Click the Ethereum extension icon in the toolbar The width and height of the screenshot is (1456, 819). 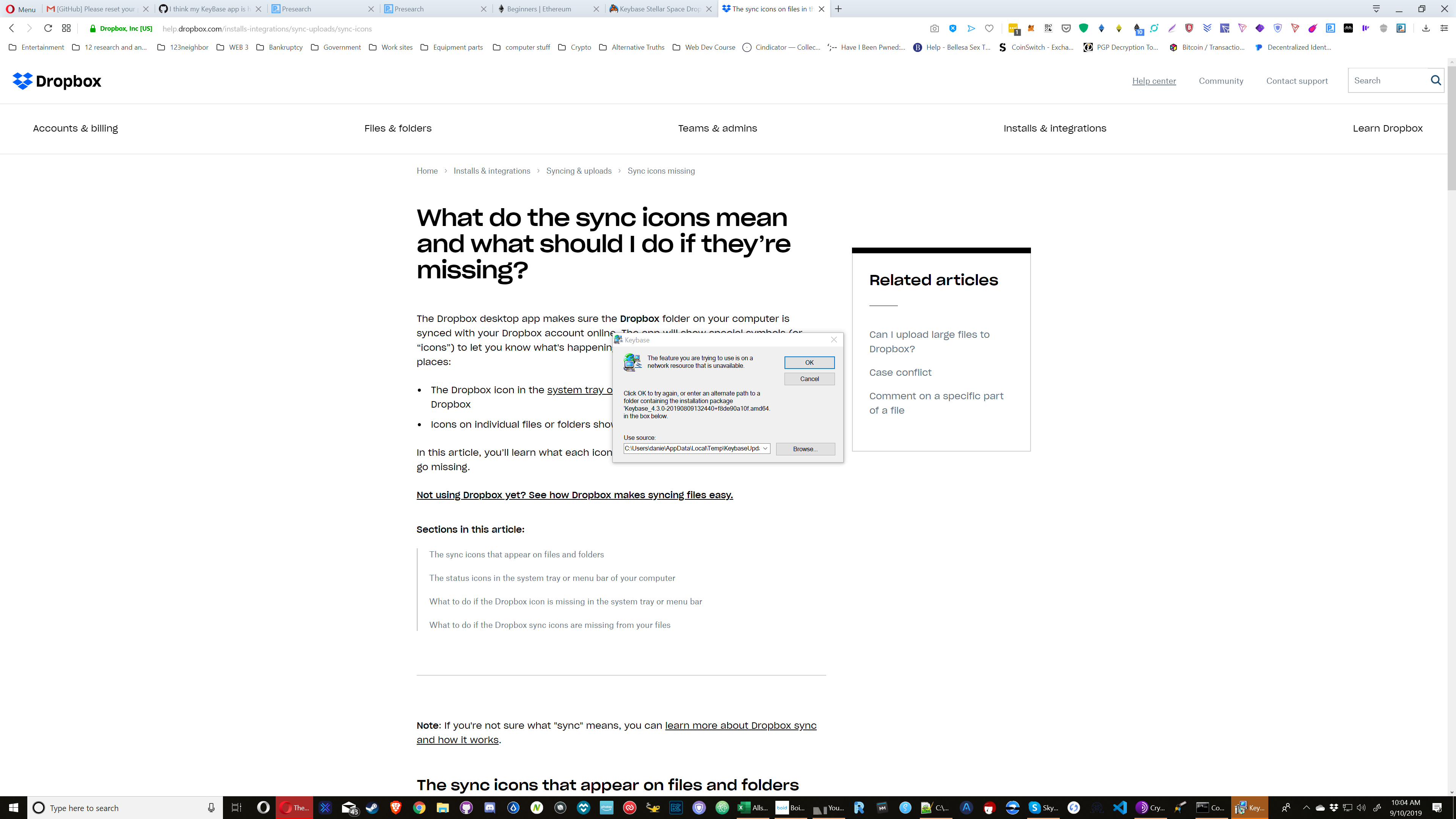(x=1101, y=28)
